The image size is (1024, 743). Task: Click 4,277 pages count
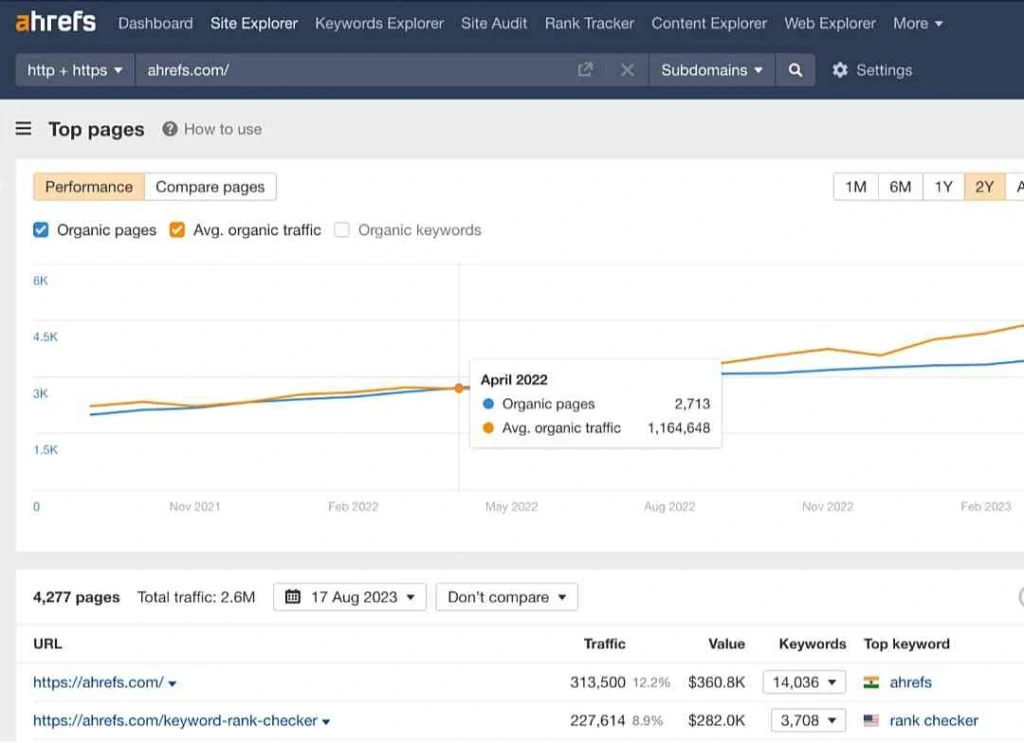click(76, 597)
